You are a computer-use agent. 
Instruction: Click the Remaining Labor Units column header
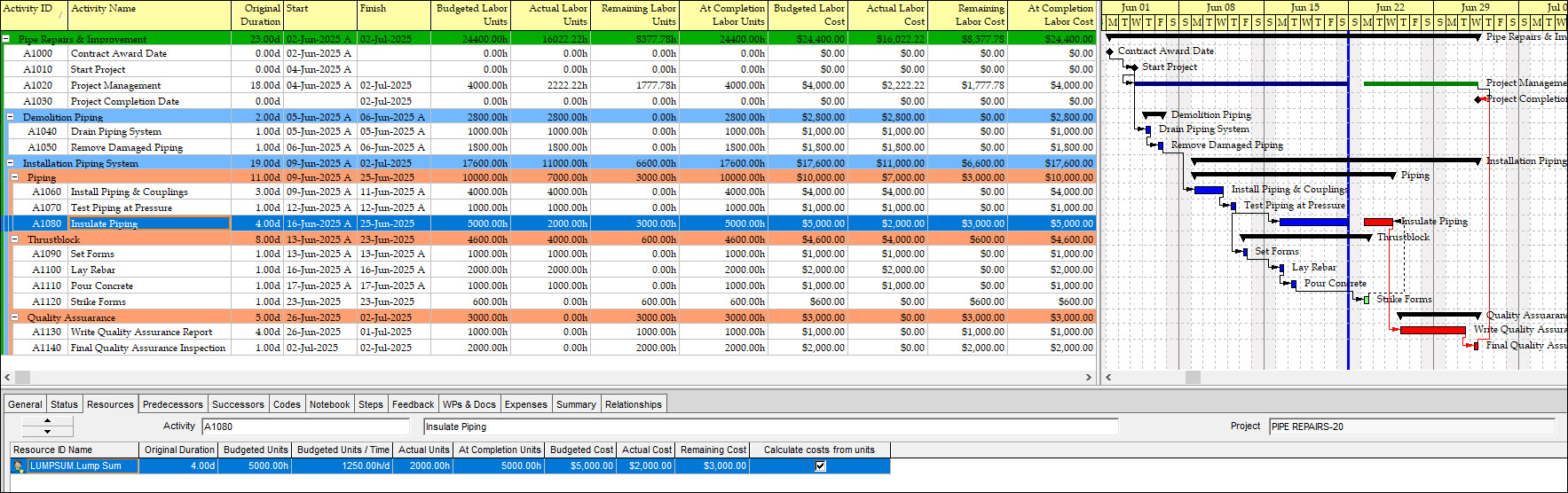point(634,15)
